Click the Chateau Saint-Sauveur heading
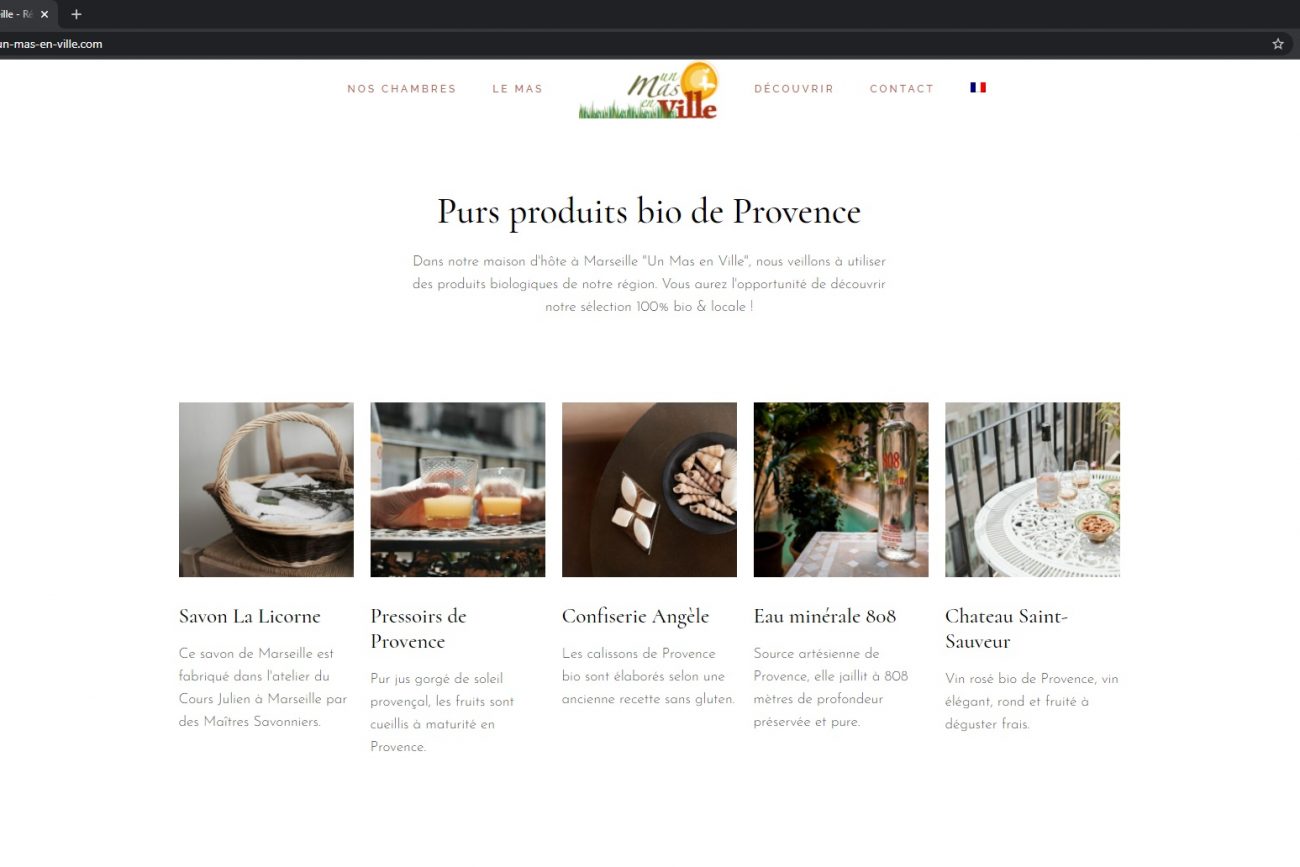Image resolution: width=1300 pixels, height=867 pixels. point(1006,629)
